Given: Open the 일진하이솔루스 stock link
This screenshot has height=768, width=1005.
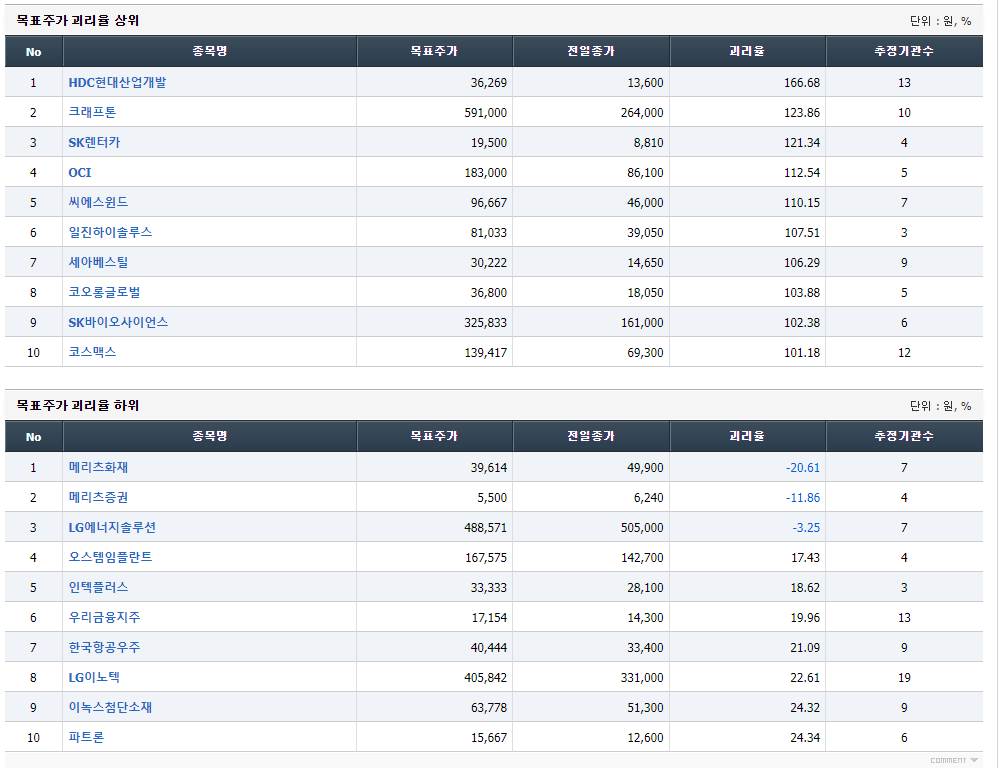Looking at the screenshot, I should pyautogui.click(x=110, y=232).
